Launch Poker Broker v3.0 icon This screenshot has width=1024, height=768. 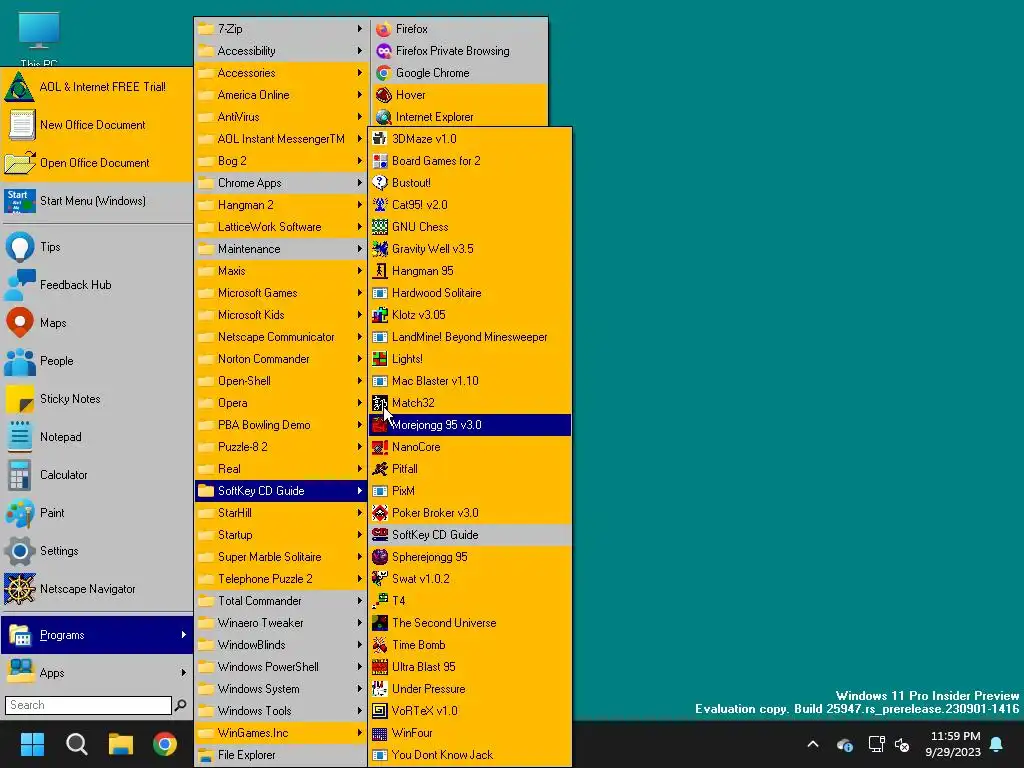point(379,513)
